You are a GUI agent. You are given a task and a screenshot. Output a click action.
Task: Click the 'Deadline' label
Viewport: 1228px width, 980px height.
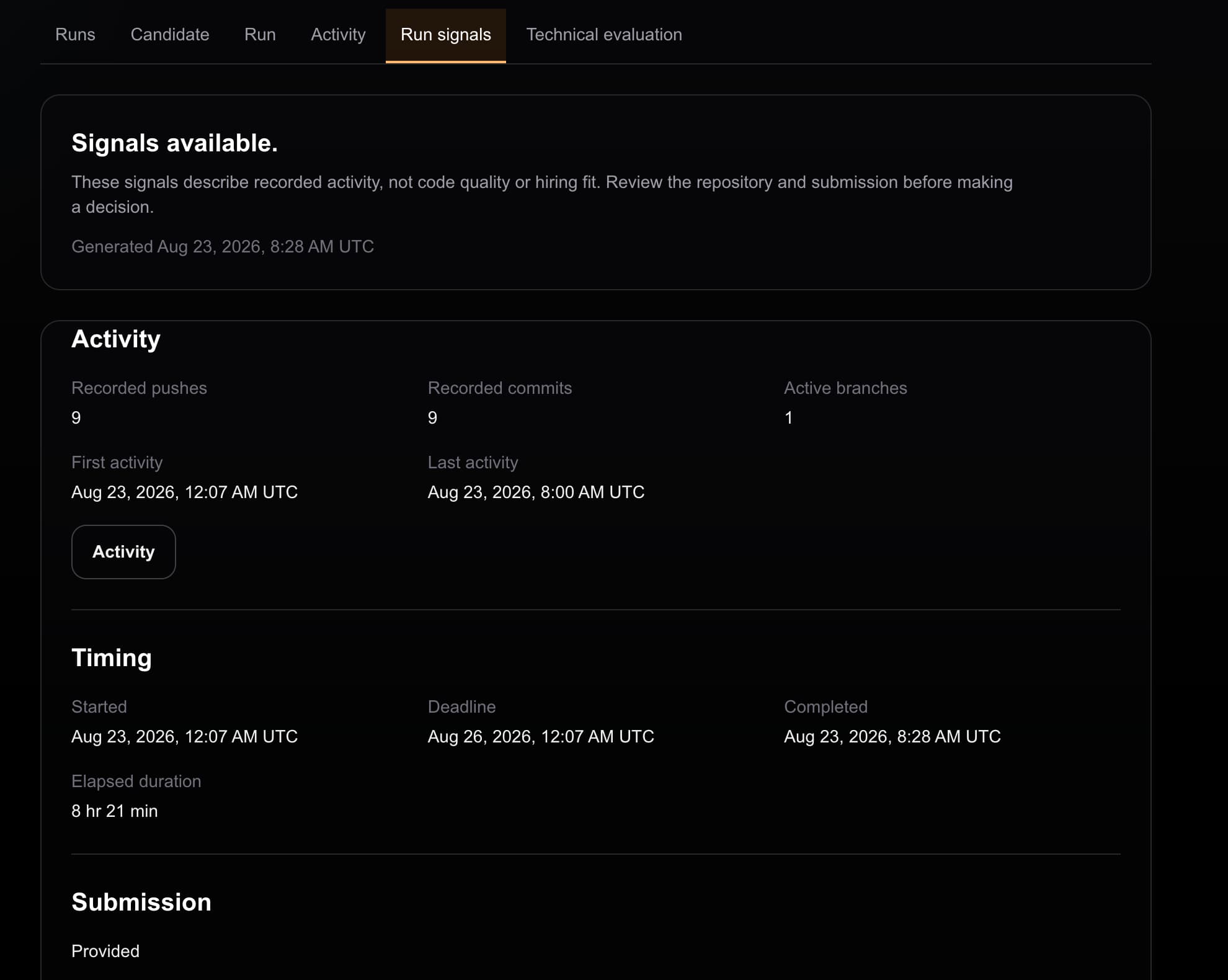[462, 706]
